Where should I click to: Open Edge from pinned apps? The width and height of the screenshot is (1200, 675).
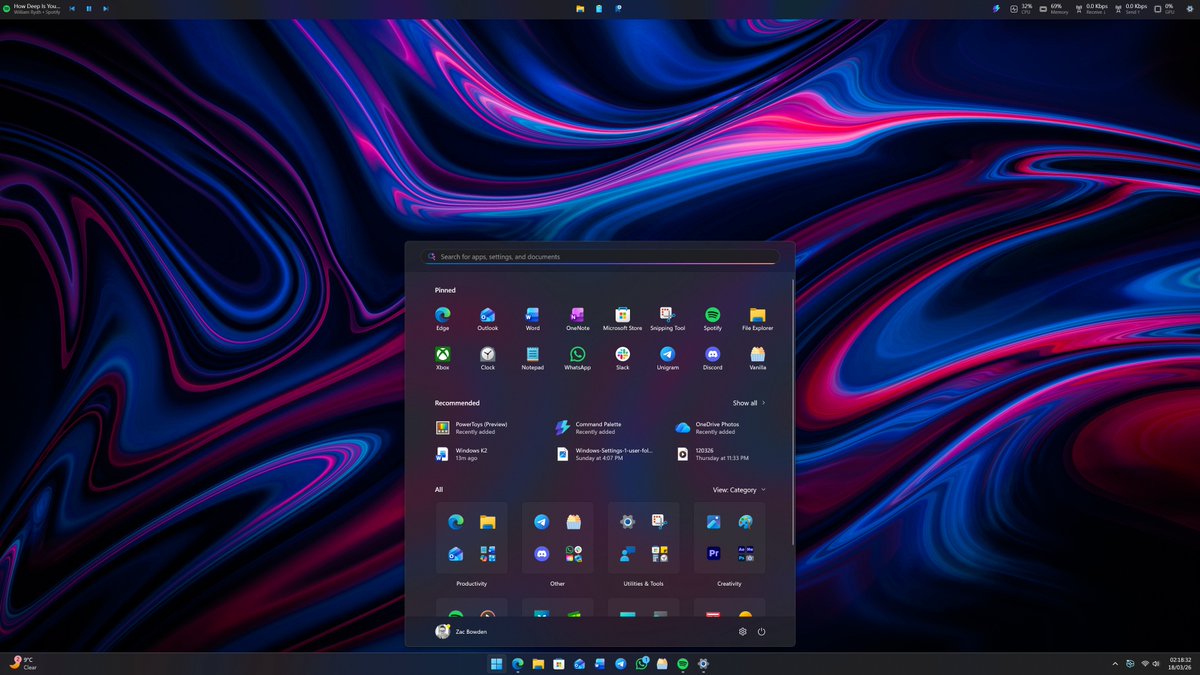(442, 319)
